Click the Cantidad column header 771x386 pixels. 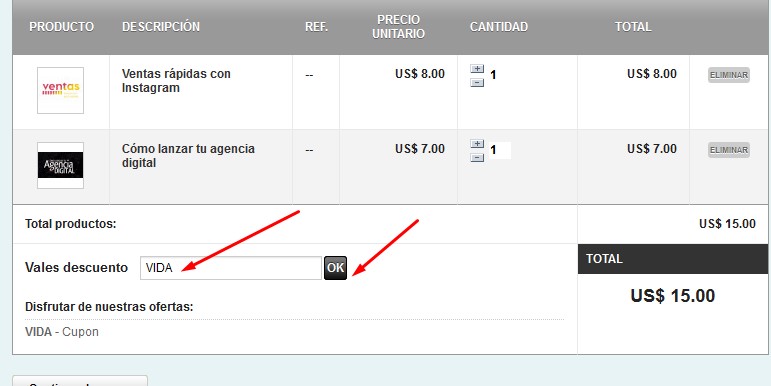[499, 27]
